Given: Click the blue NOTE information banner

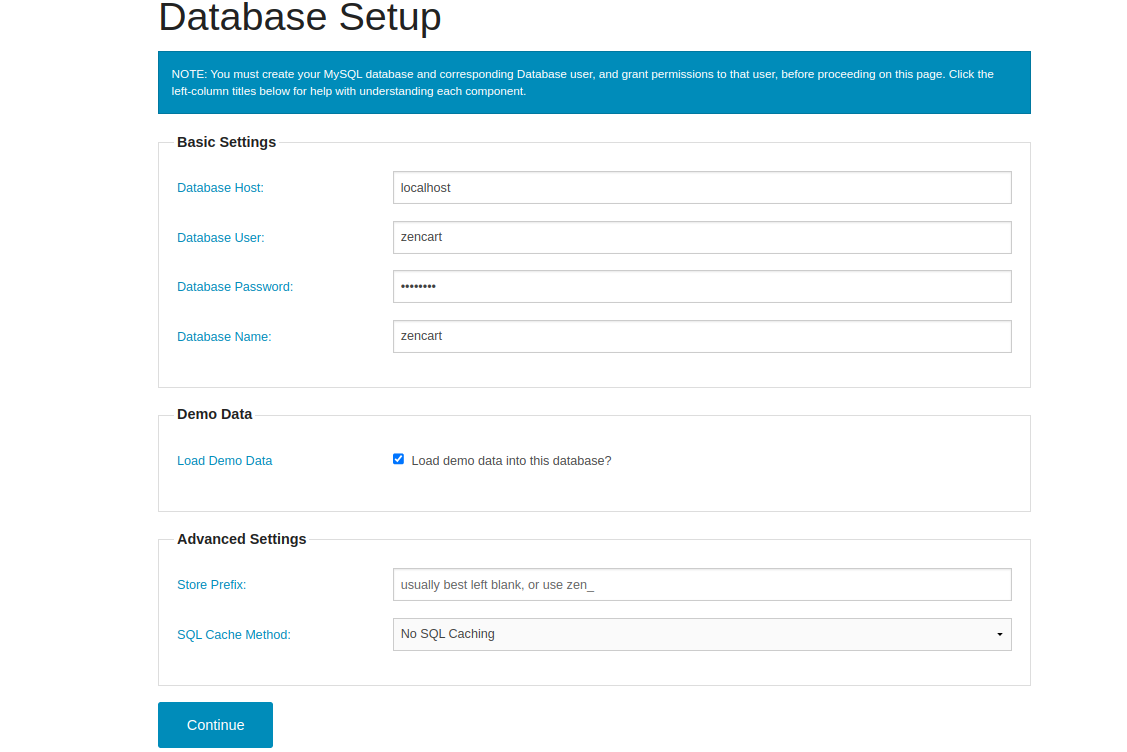Looking at the screenshot, I should pos(593,83).
